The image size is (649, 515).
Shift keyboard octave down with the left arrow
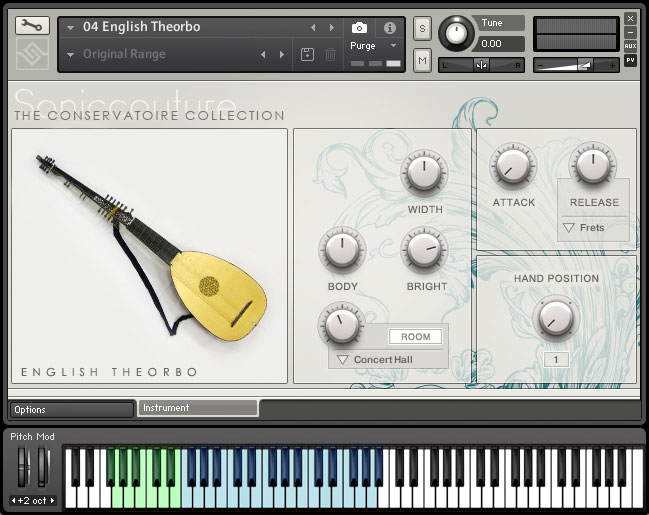pyautogui.click(x=14, y=501)
